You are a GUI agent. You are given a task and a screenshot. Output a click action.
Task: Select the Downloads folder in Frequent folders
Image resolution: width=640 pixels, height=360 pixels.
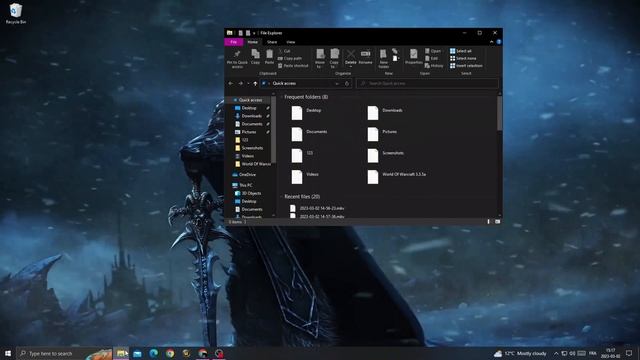385,113
